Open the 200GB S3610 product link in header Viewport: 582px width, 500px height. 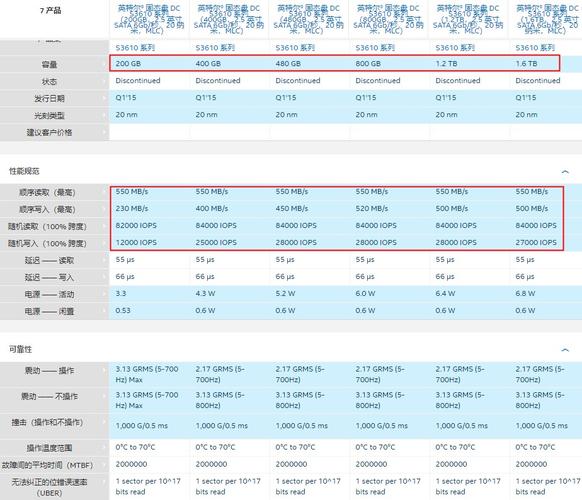(149, 19)
